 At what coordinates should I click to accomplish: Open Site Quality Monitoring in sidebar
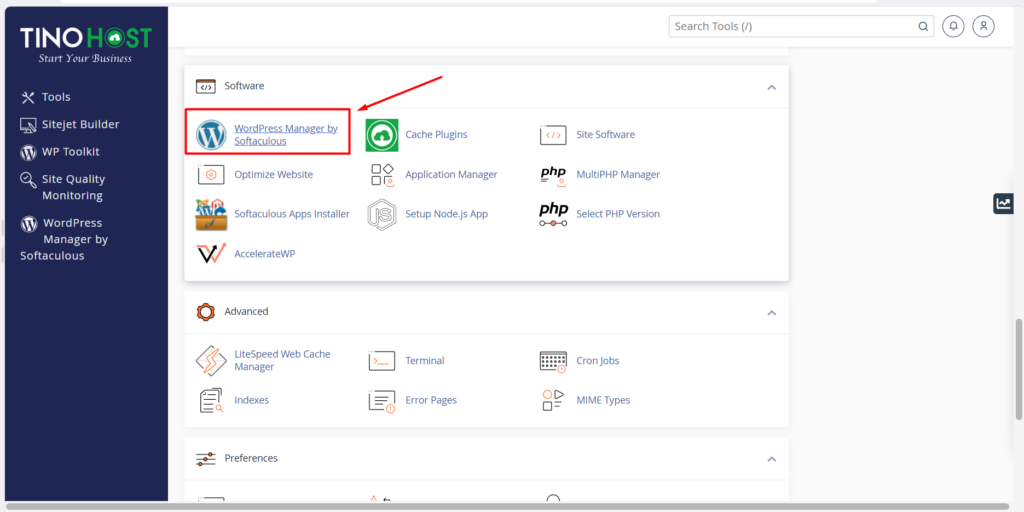73,187
